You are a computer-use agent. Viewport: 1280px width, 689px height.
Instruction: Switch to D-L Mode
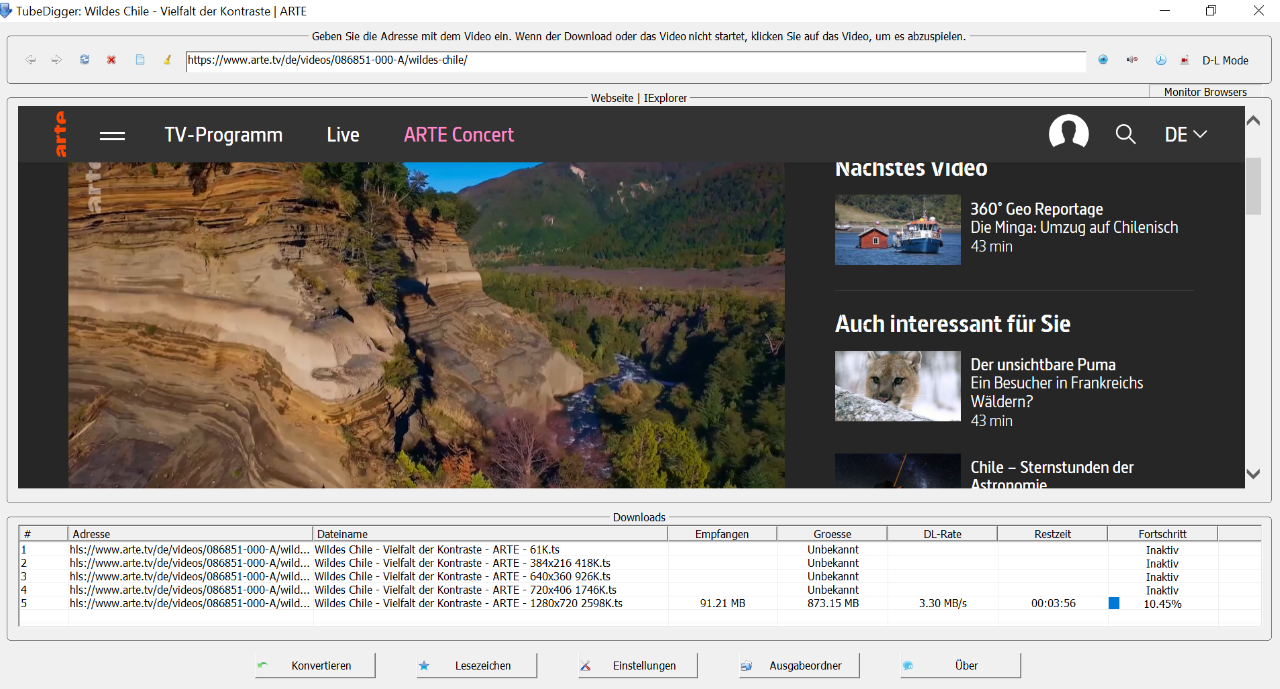click(1225, 60)
